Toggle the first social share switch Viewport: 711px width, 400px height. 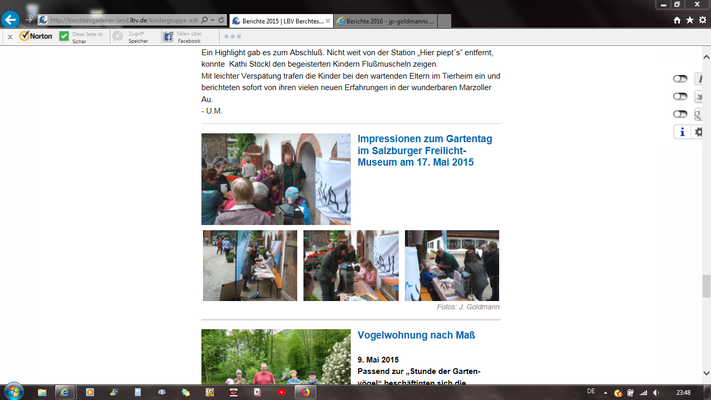[680, 78]
